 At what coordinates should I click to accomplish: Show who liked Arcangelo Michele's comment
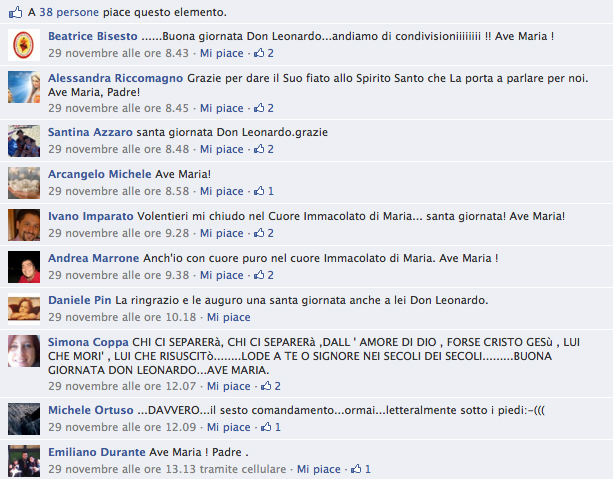coord(264,191)
